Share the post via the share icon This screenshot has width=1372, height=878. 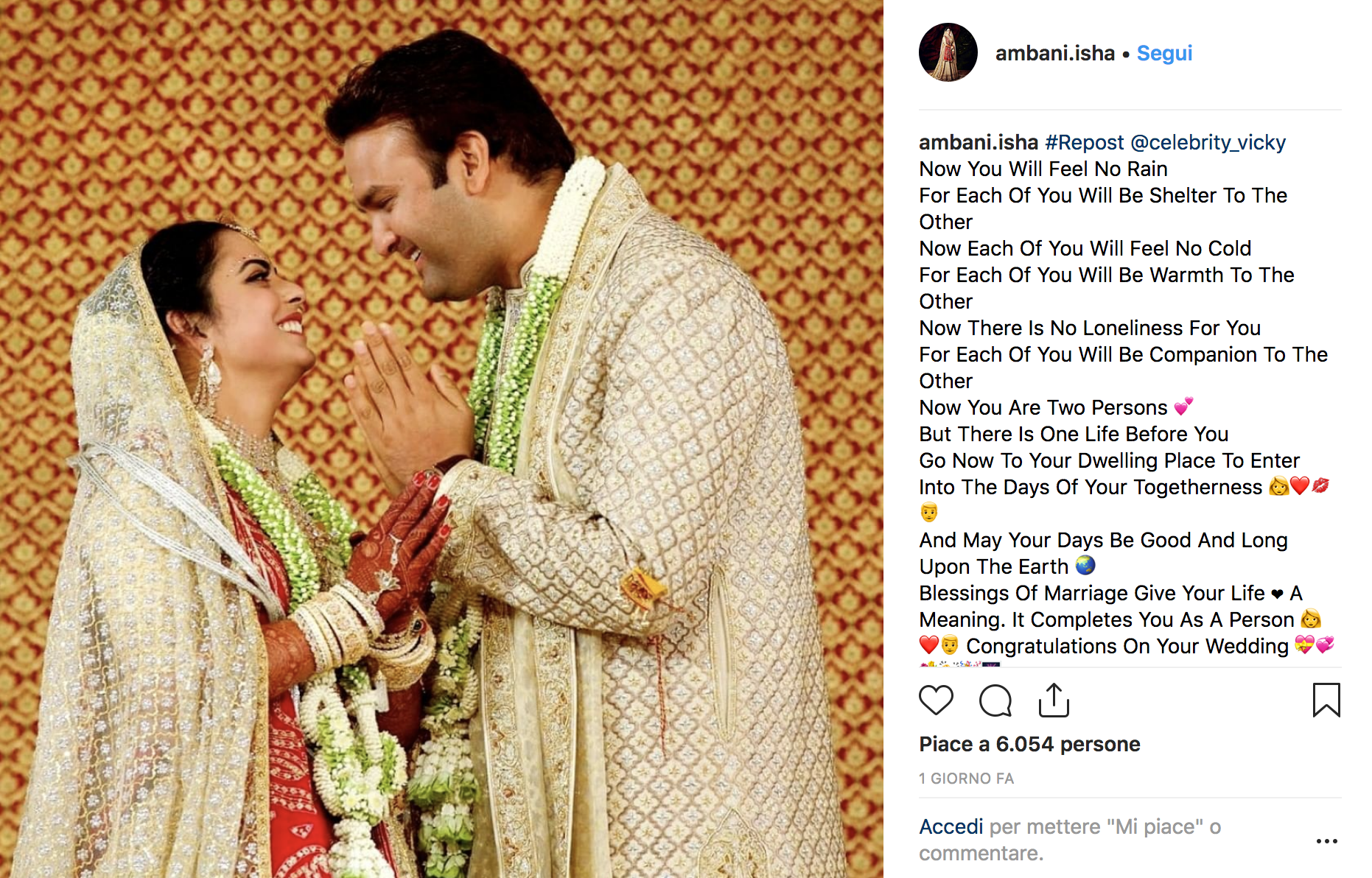[1054, 700]
